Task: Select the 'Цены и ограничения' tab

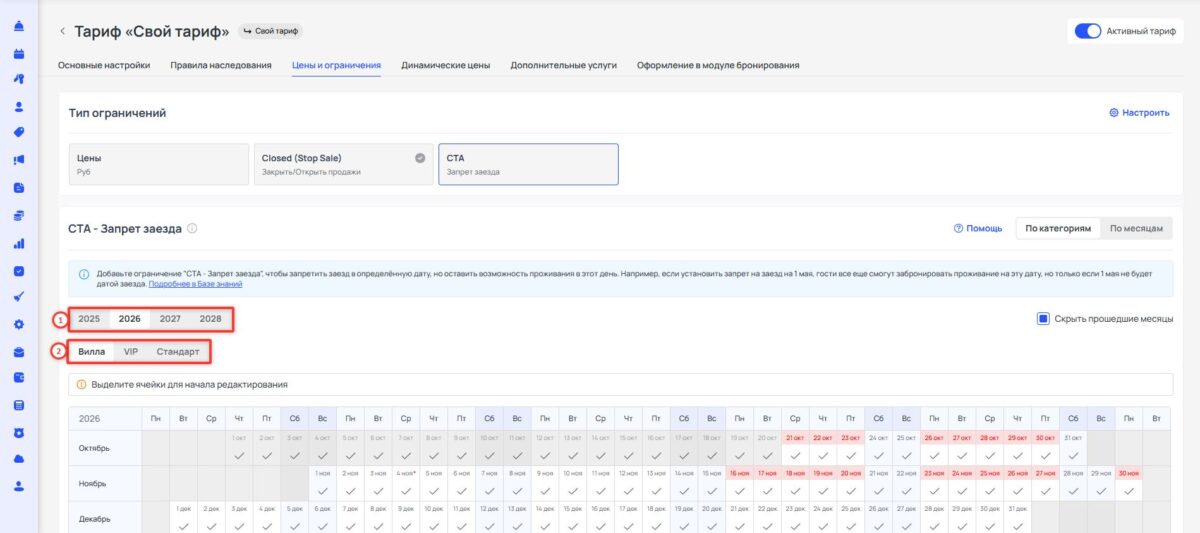Action: [x=336, y=65]
